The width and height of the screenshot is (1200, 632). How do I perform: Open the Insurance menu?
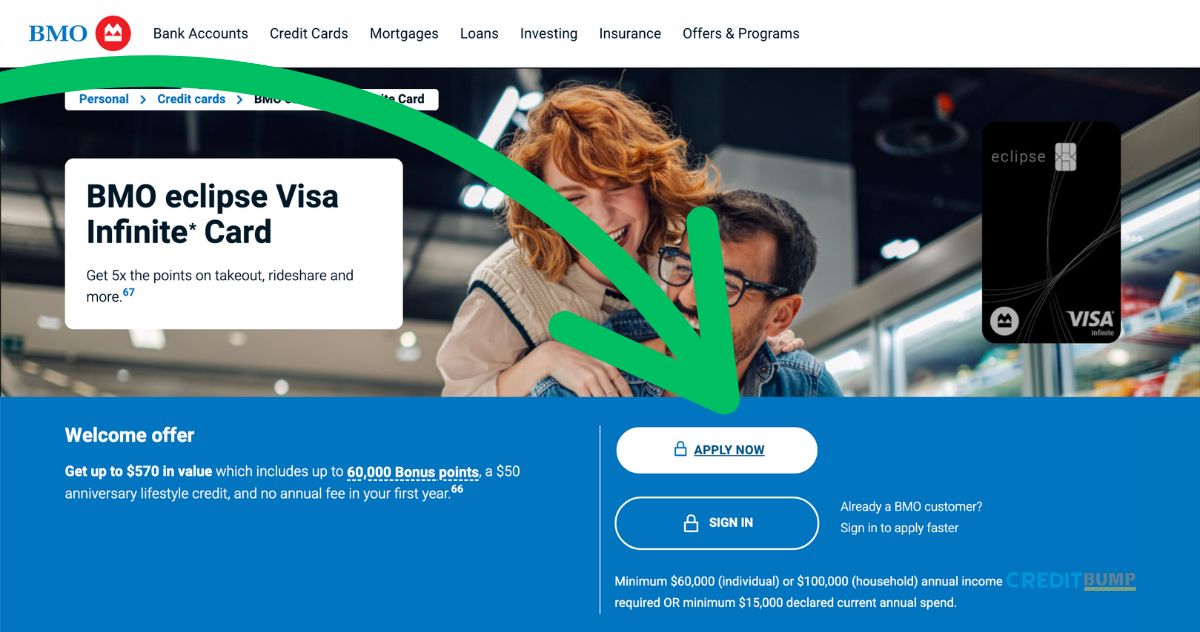tap(630, 33)
